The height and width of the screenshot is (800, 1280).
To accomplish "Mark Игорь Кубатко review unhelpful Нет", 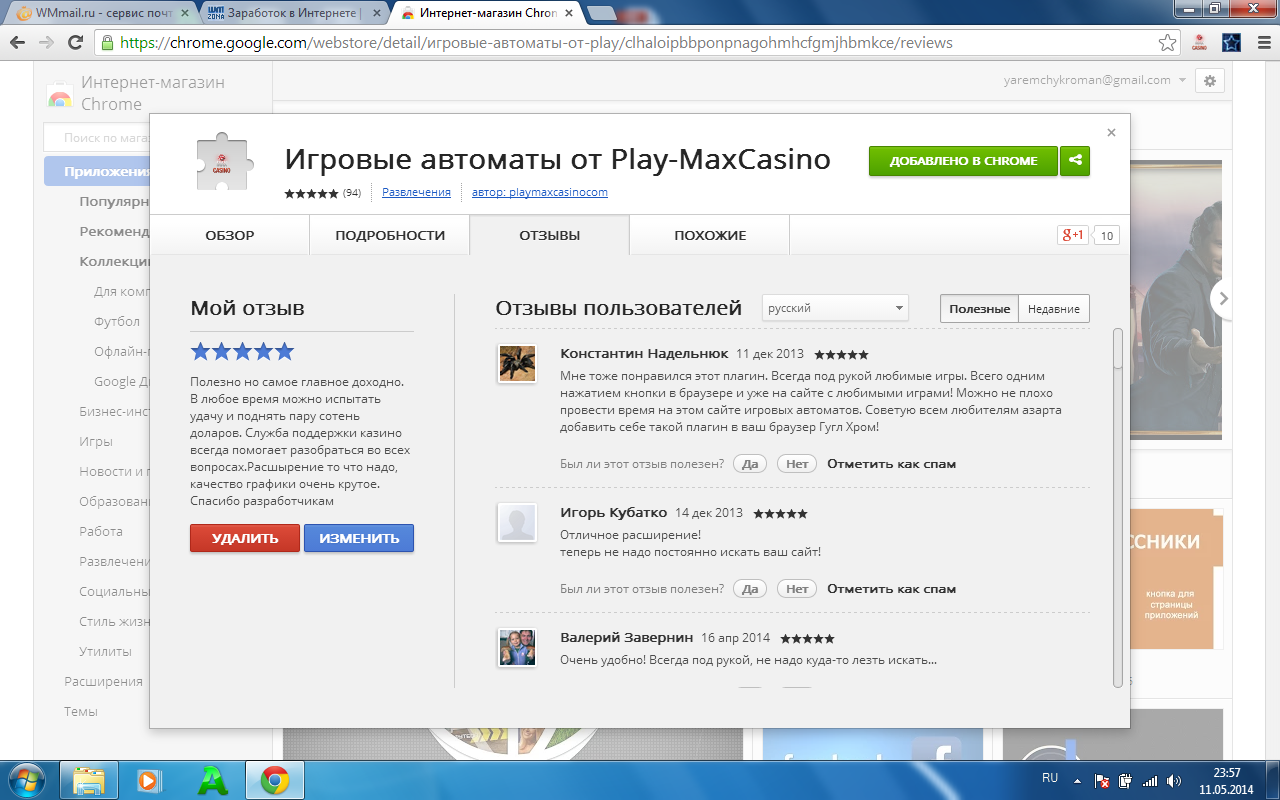I will coord(797,589).
